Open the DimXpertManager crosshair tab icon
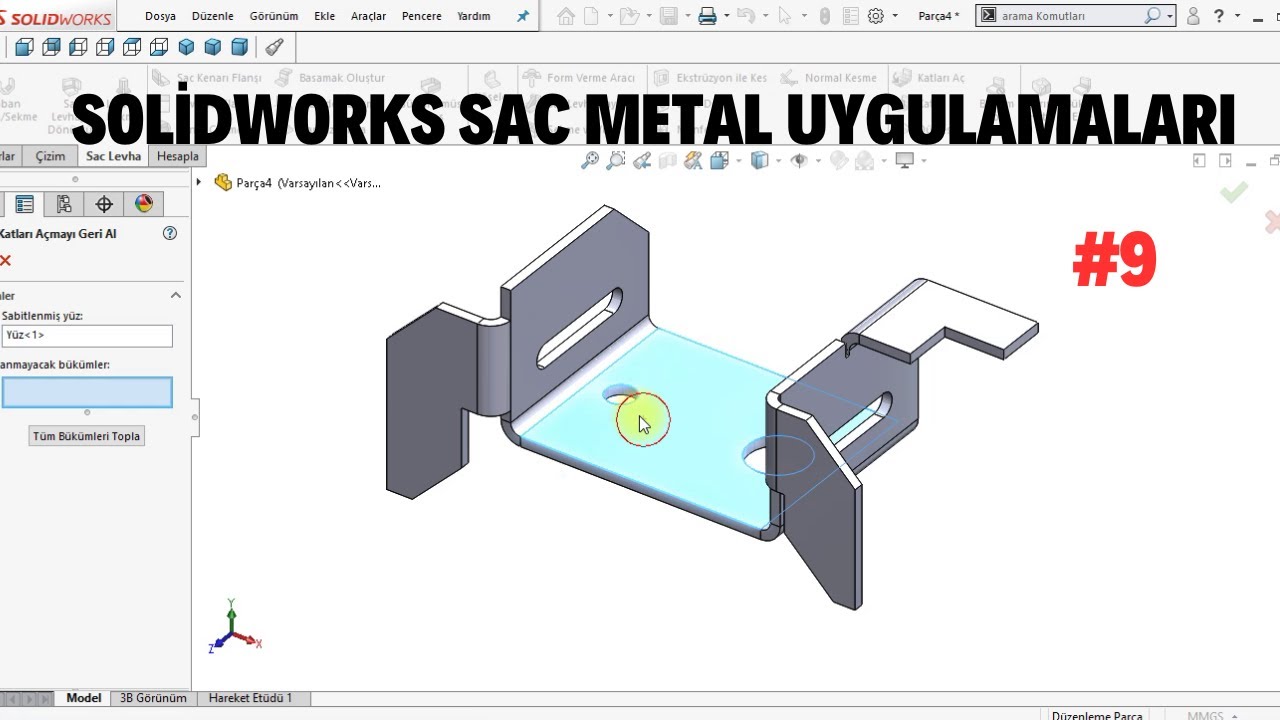This screenshot has width=1280, height=720. point(104,204)
